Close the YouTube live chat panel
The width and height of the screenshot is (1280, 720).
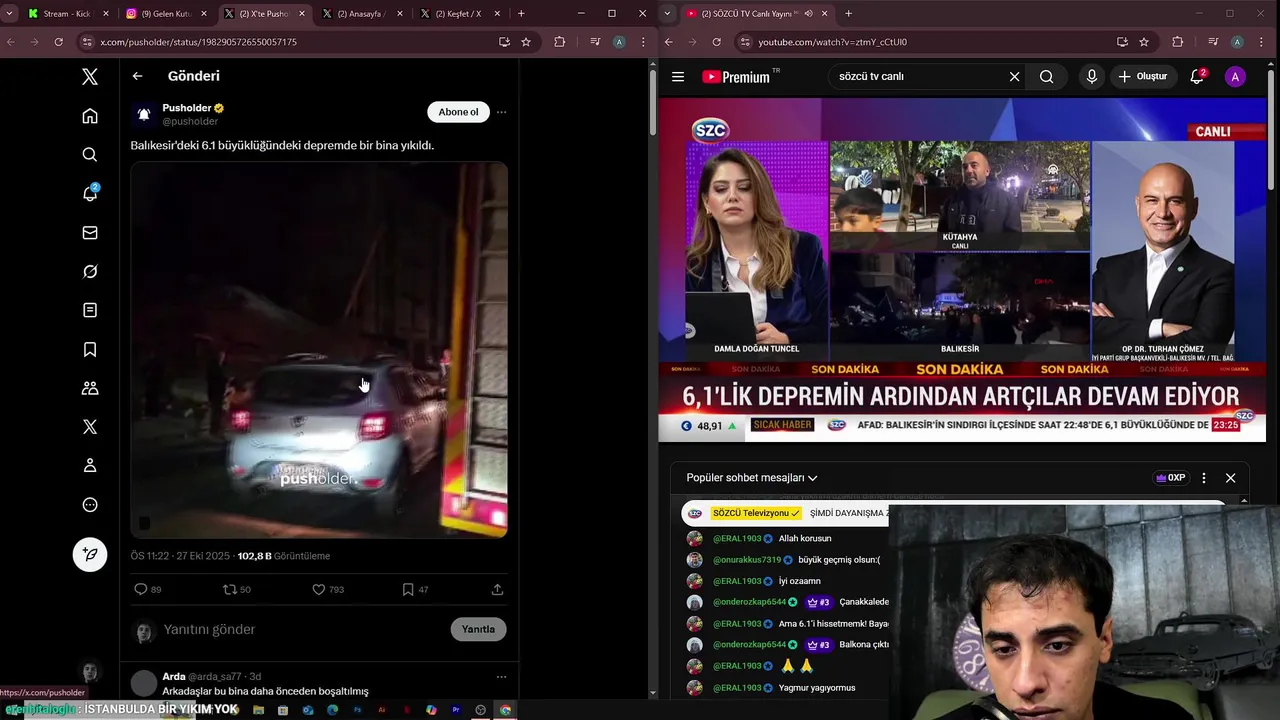coord(1230,478)
